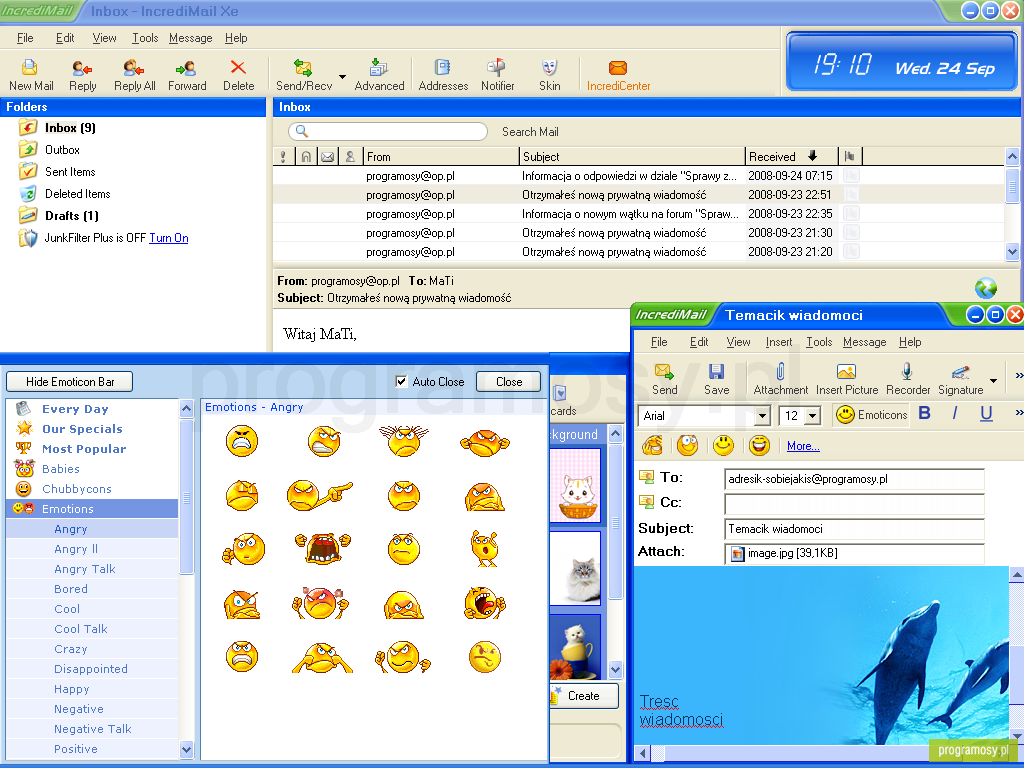Click Save in the compose window
This screenshot has width=1024, height=768.
(716, 379)
